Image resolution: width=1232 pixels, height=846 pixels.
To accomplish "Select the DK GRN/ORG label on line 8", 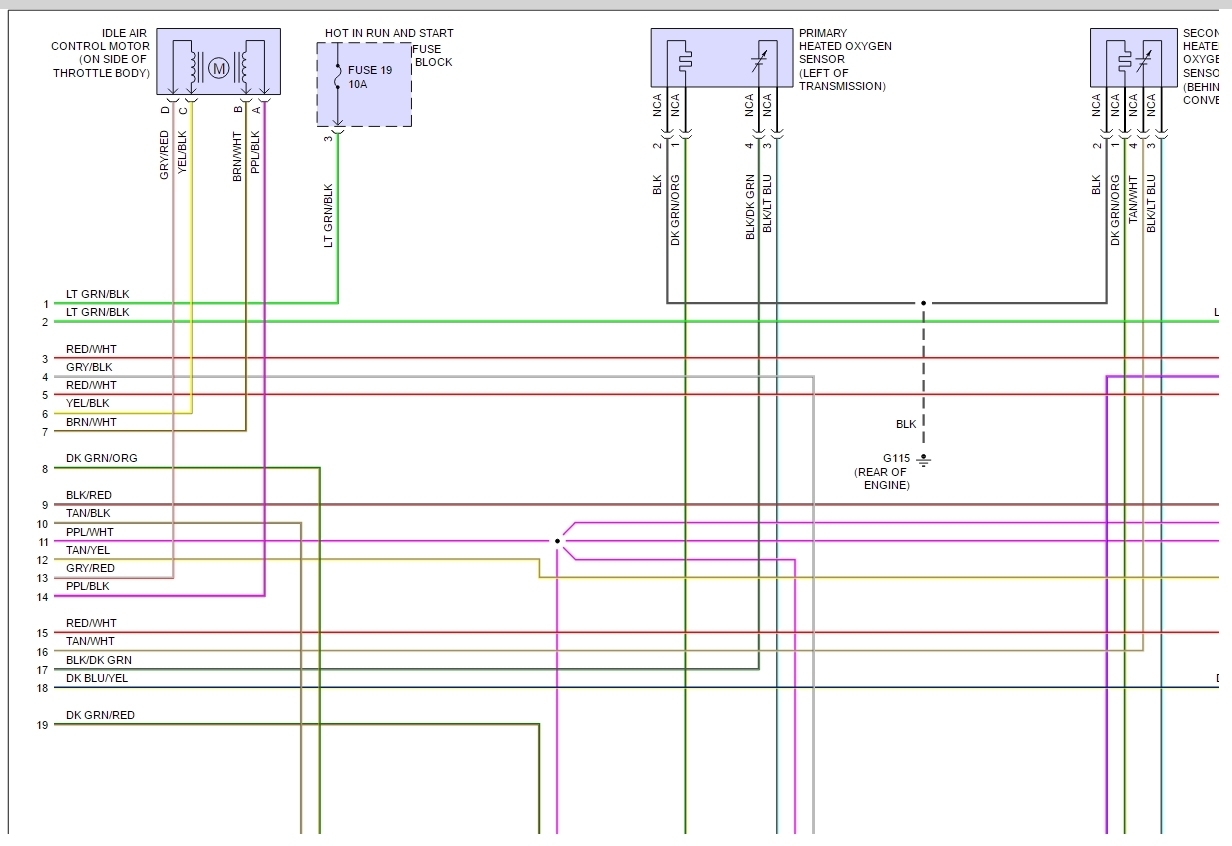I will [101, 459].
